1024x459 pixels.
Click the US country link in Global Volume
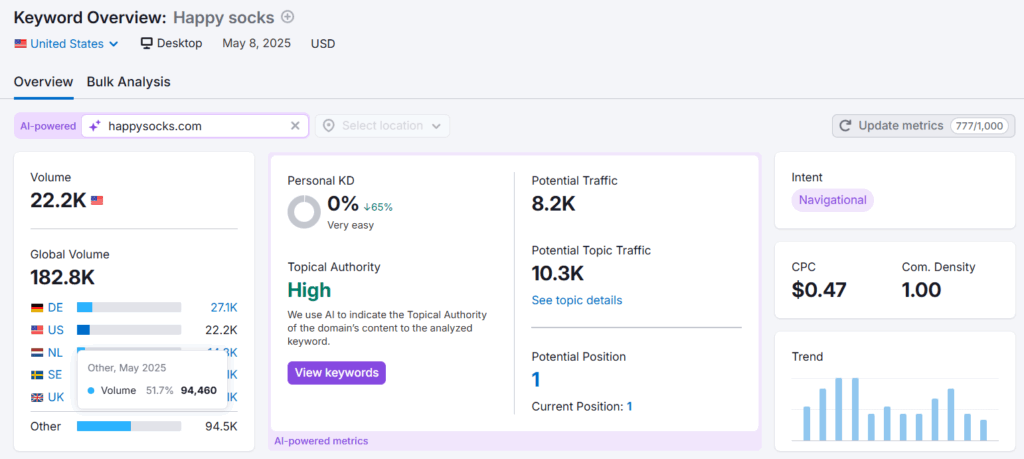coord(56,330)
